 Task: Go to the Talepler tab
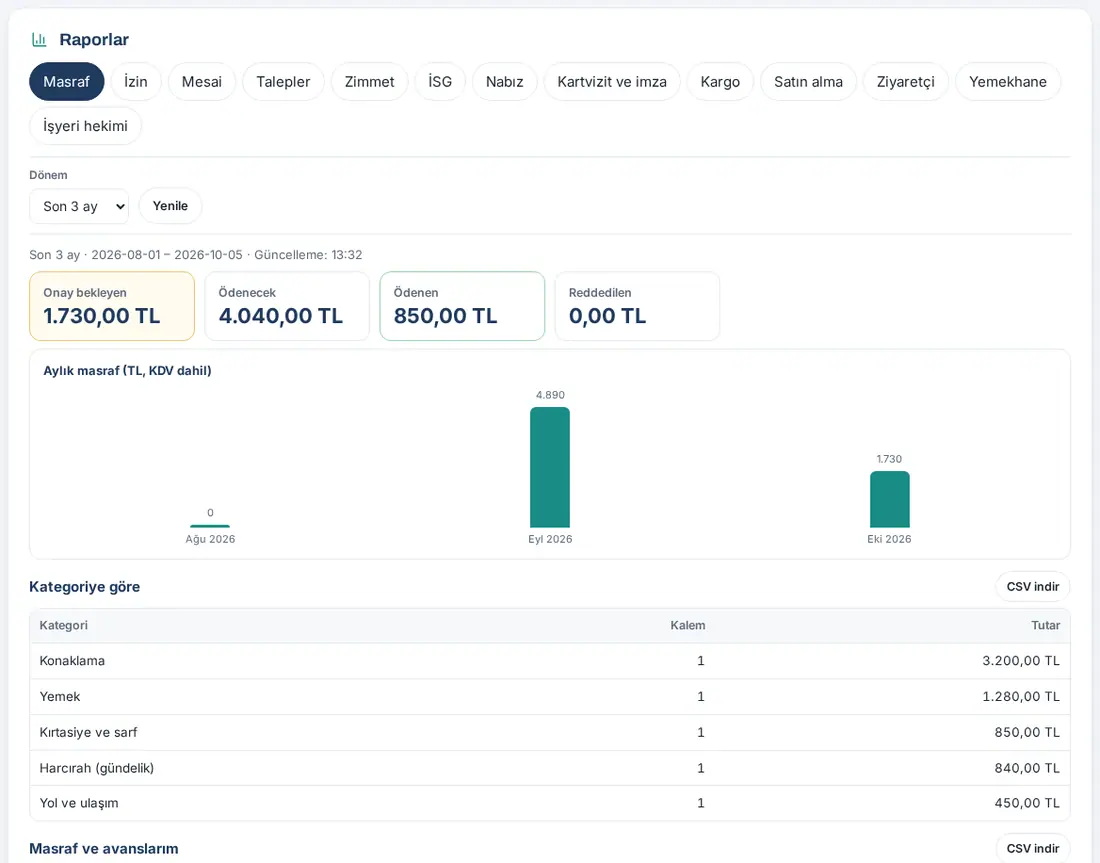pyautogui.click(x=283, y=81)
